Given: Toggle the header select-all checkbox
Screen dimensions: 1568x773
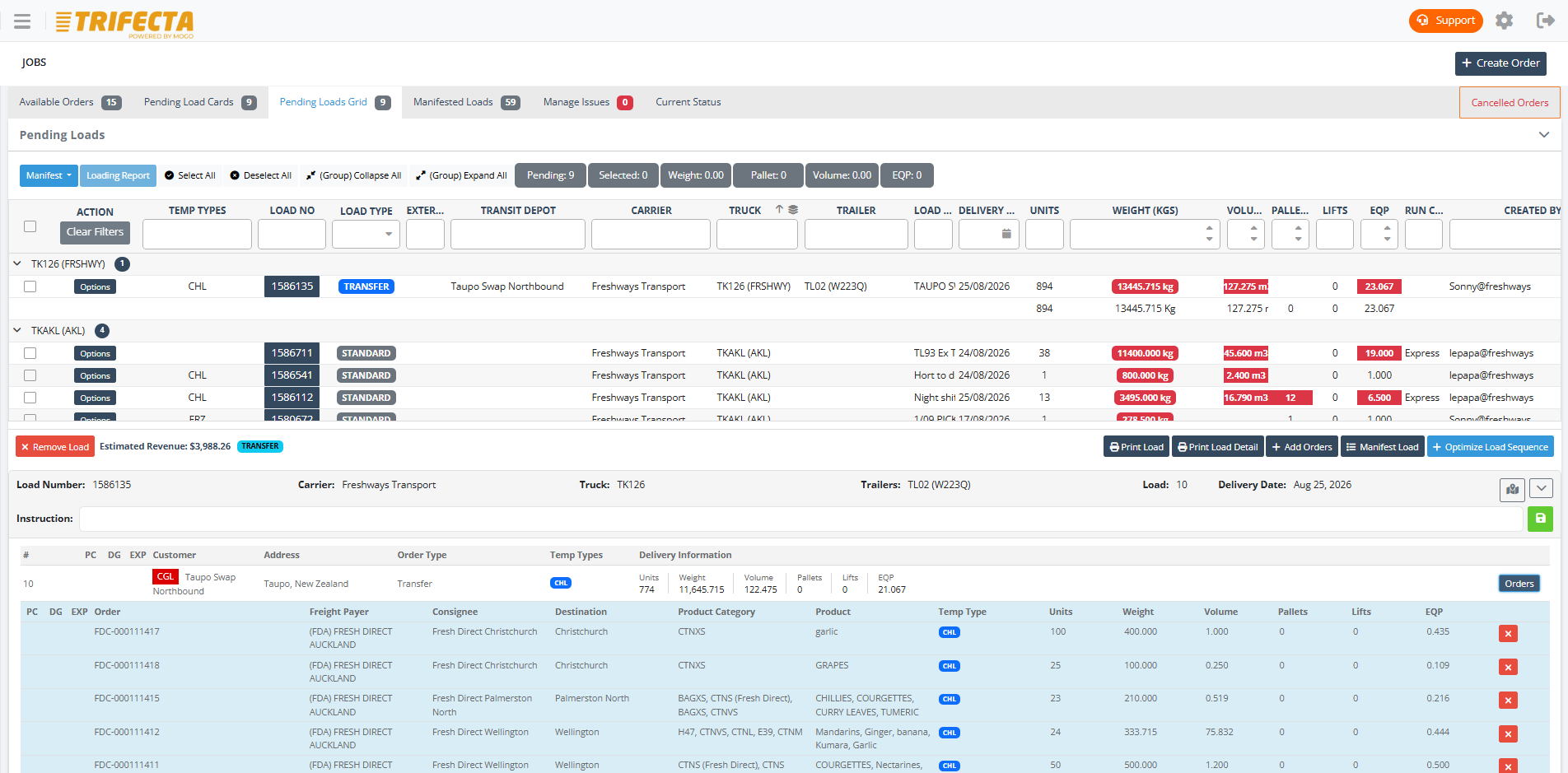Looking at the screenshot, I should (x=30, y=226).
